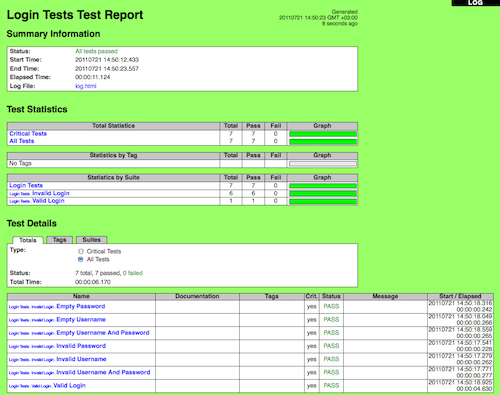Click the 'Login Tests Test Report' title
The height and width of the screenshot is (395, 500).
point(75,15)
